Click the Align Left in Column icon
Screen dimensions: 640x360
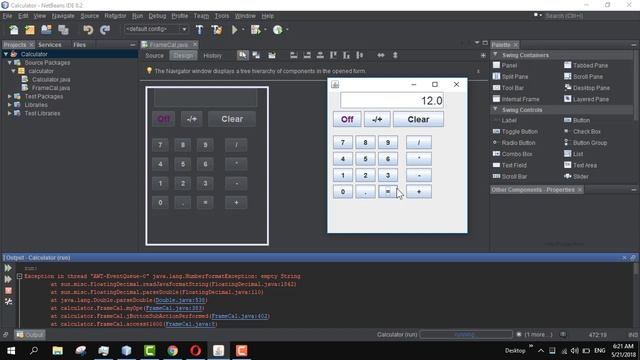click(x=293, y=55)
